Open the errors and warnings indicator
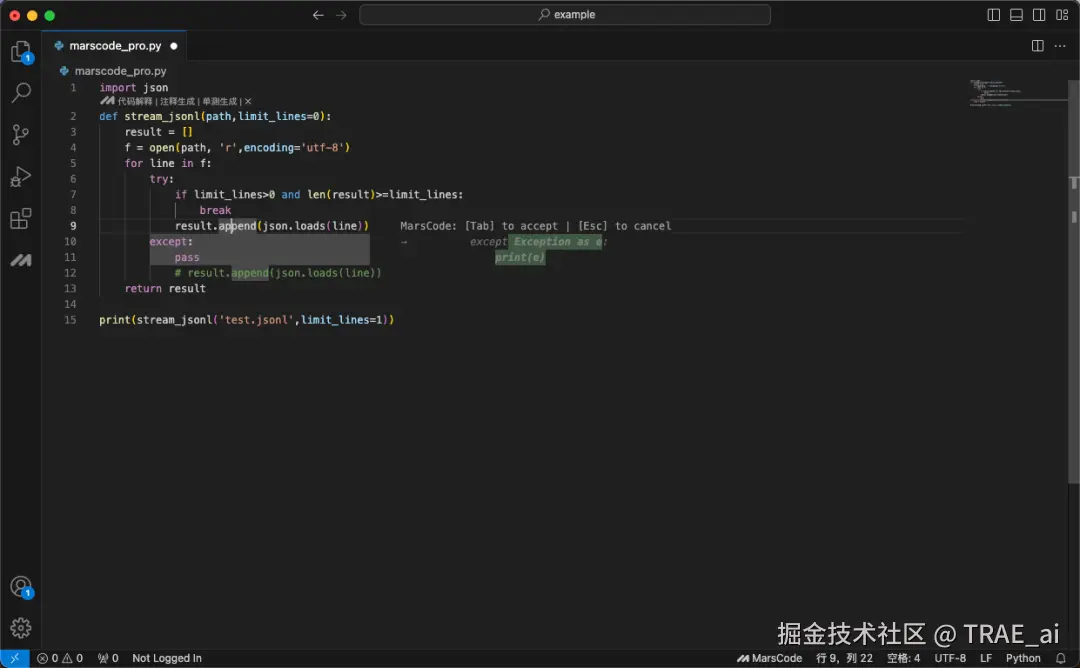1080x668 pixels. point(60,658)
